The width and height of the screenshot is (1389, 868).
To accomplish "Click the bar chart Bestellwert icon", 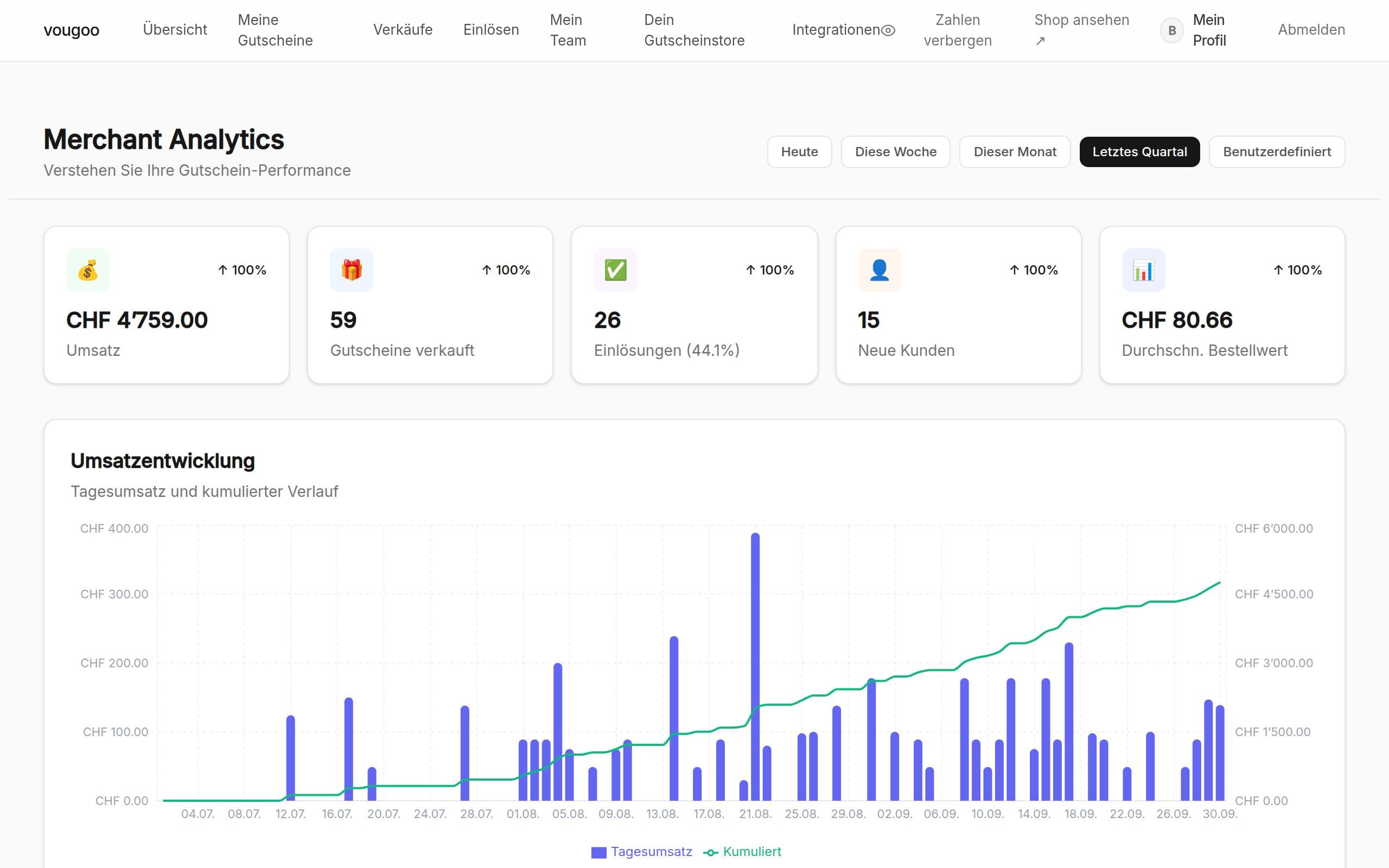I will pos(1143,270).
